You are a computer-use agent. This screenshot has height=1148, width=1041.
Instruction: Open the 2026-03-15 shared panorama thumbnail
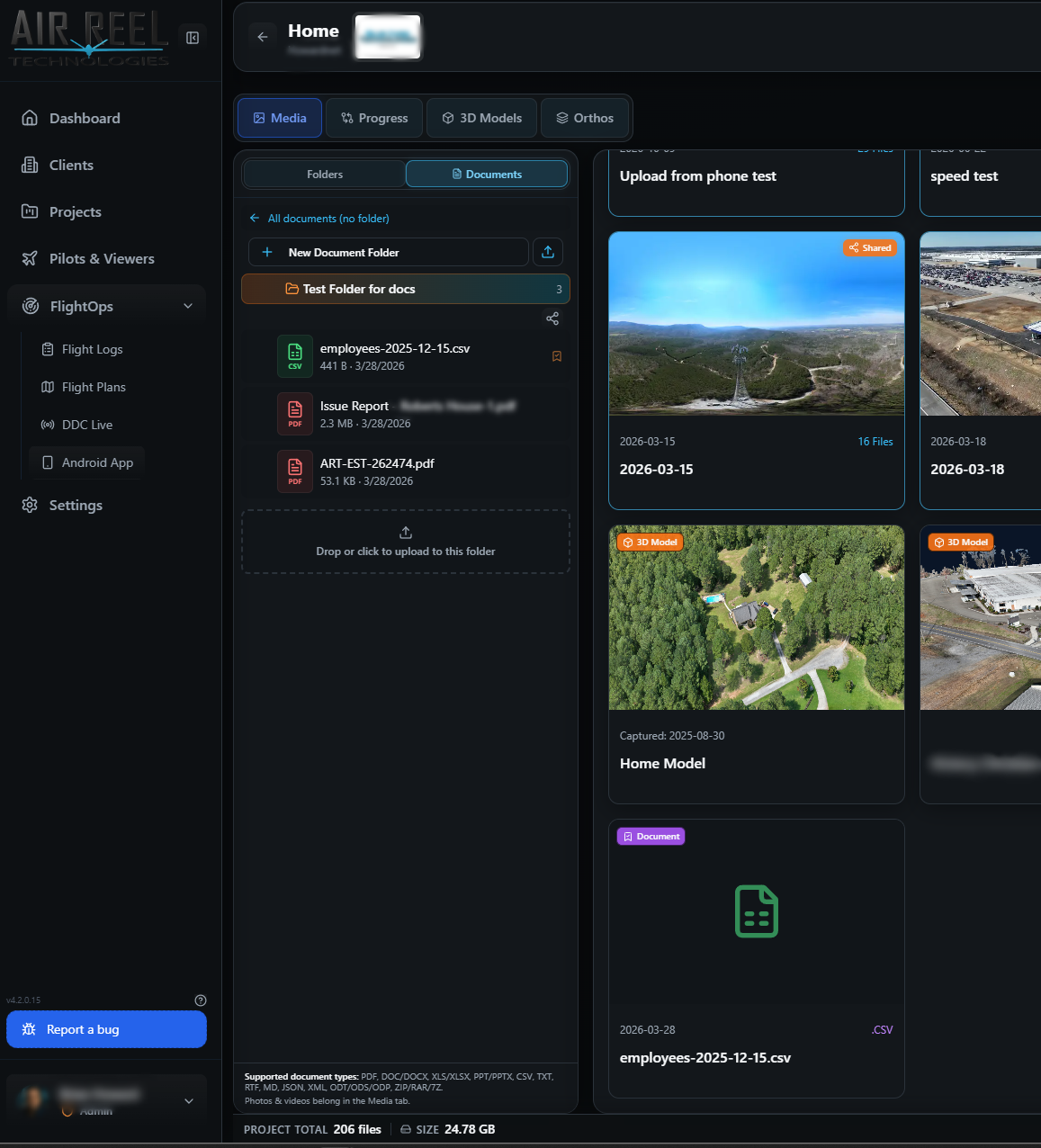point(757,324)
